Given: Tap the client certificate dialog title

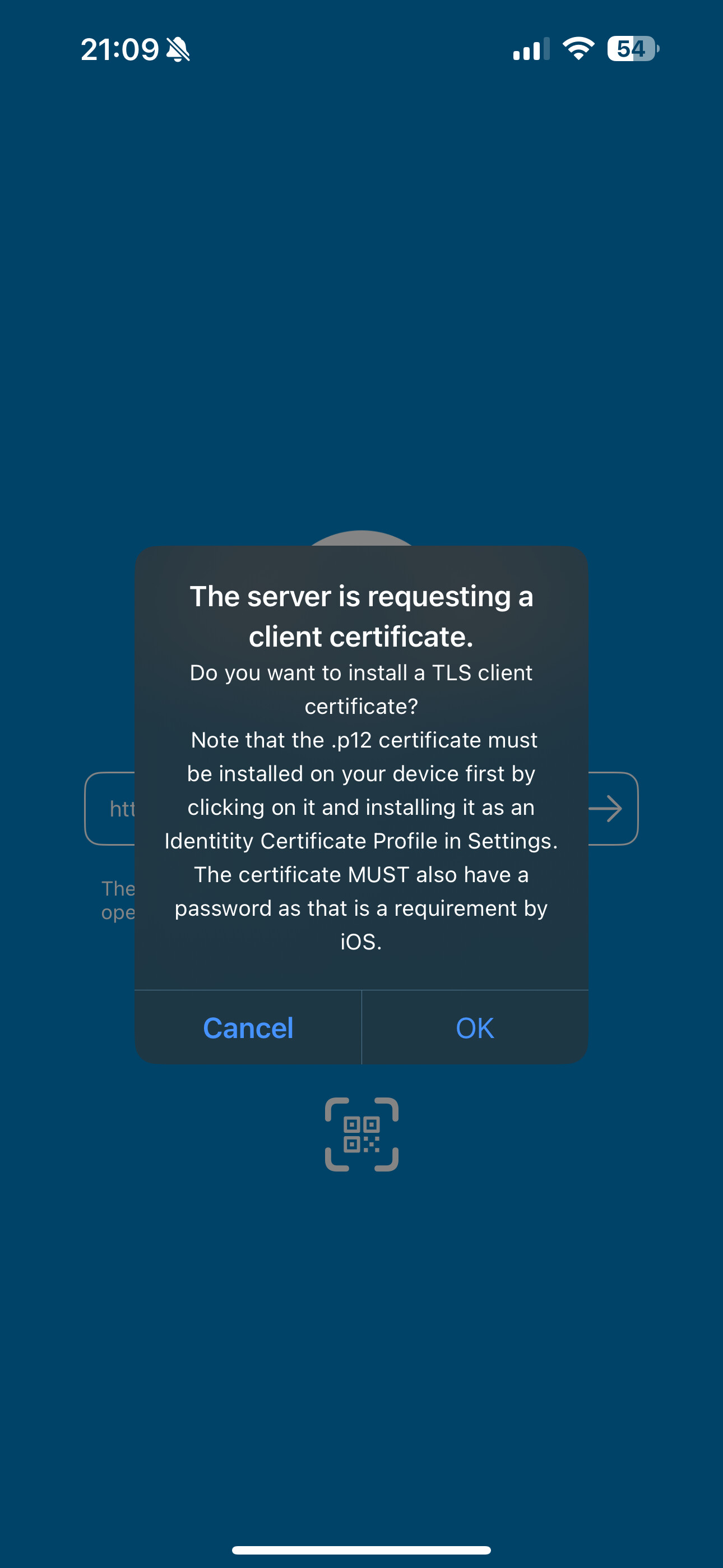Looking at the screenshot, I should click(361, 616).
